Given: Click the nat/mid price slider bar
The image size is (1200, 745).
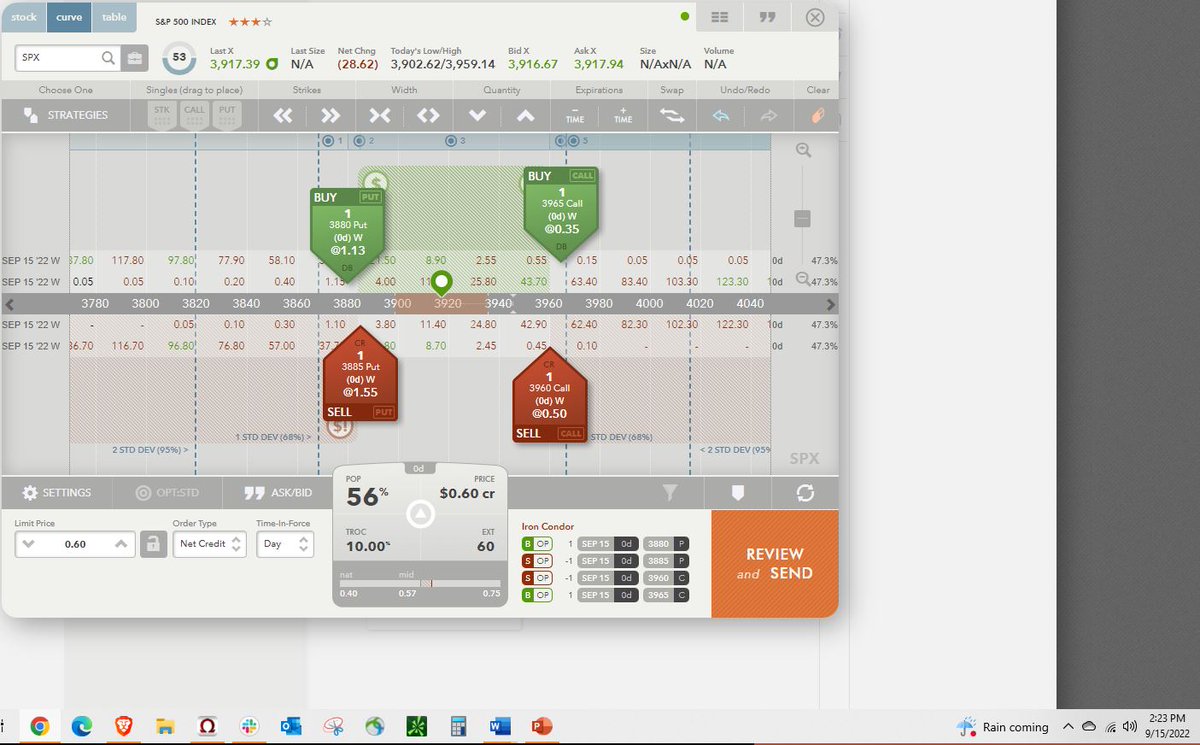Looking at the screenshot, I should (420, 583).
